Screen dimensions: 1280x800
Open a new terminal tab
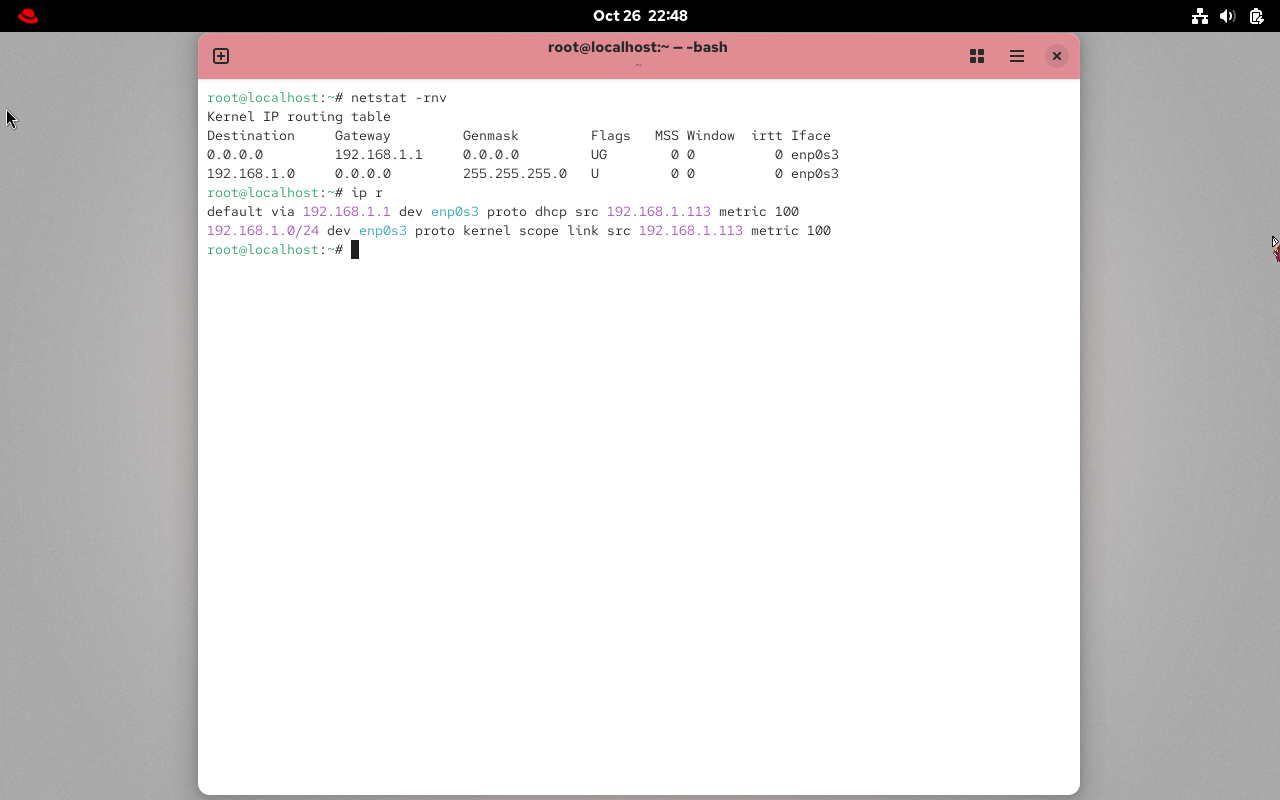click(x=220, y=56)
